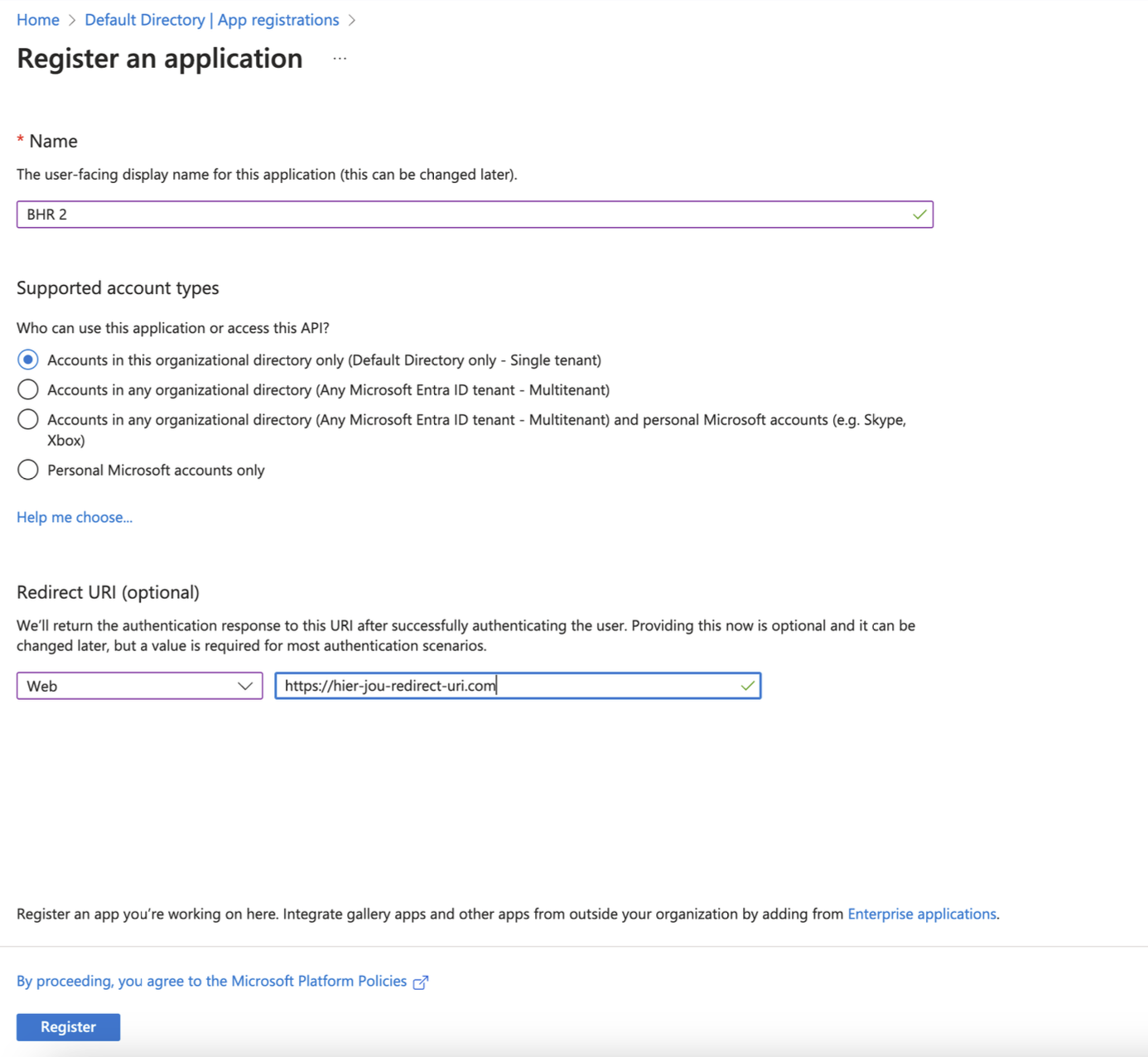Image resolution: width=1148 pixels, height=1057 pixels.
Task: Open the ellipsis menu beside the page title
Action: pos(340,59)
